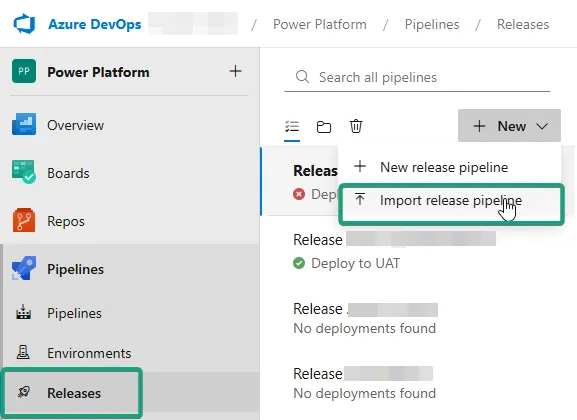This screenshot has height=420, width=577.
Task: Click the green success check icon
Action: [299, 263]
